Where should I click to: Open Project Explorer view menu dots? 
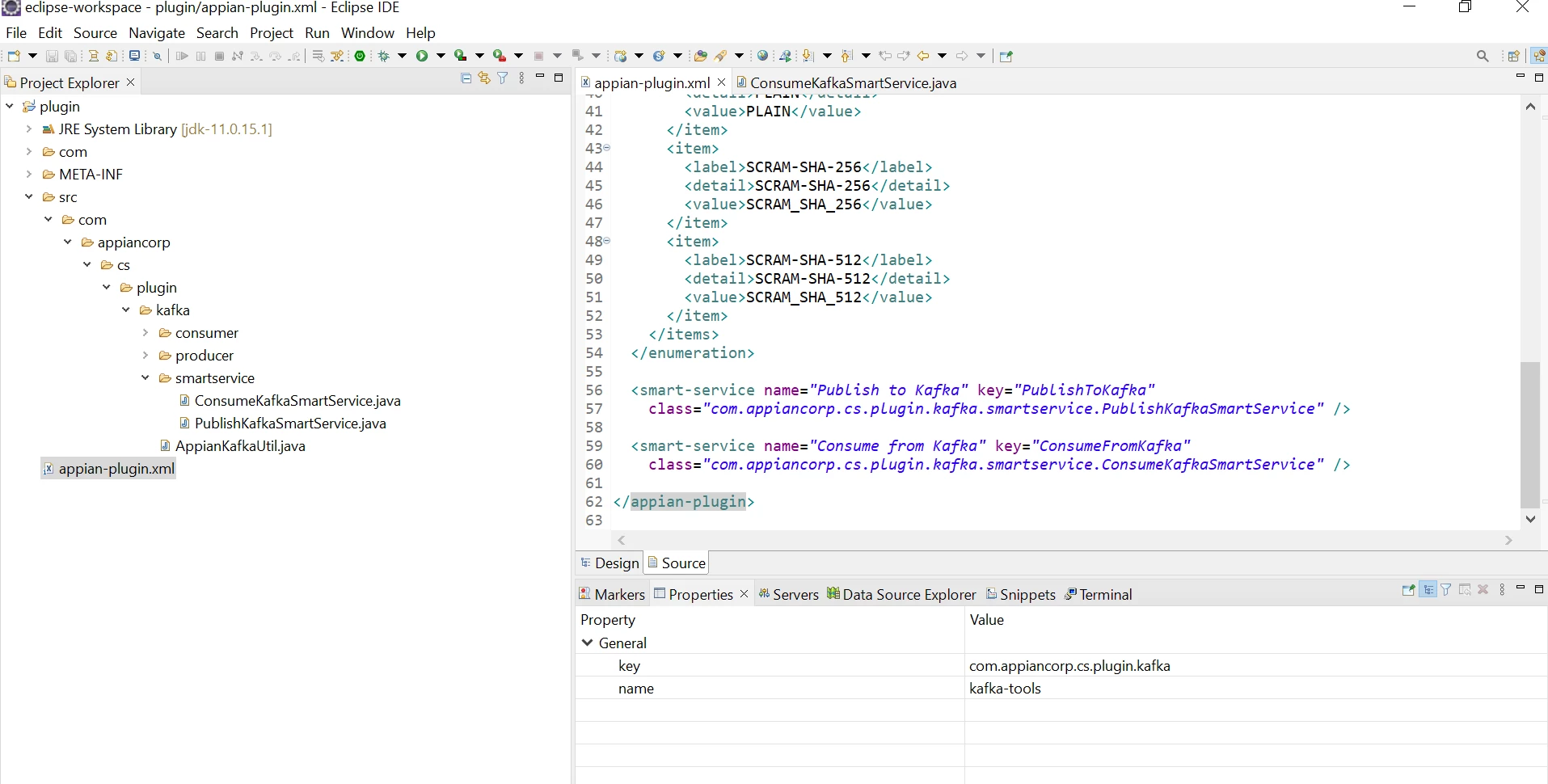point(521,78)
